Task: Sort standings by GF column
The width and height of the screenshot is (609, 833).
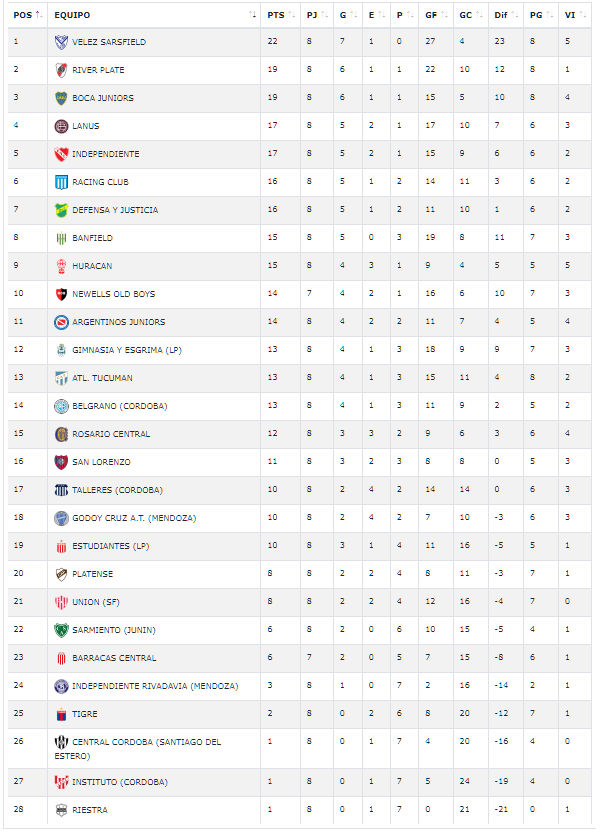Action: click(432, 15)
